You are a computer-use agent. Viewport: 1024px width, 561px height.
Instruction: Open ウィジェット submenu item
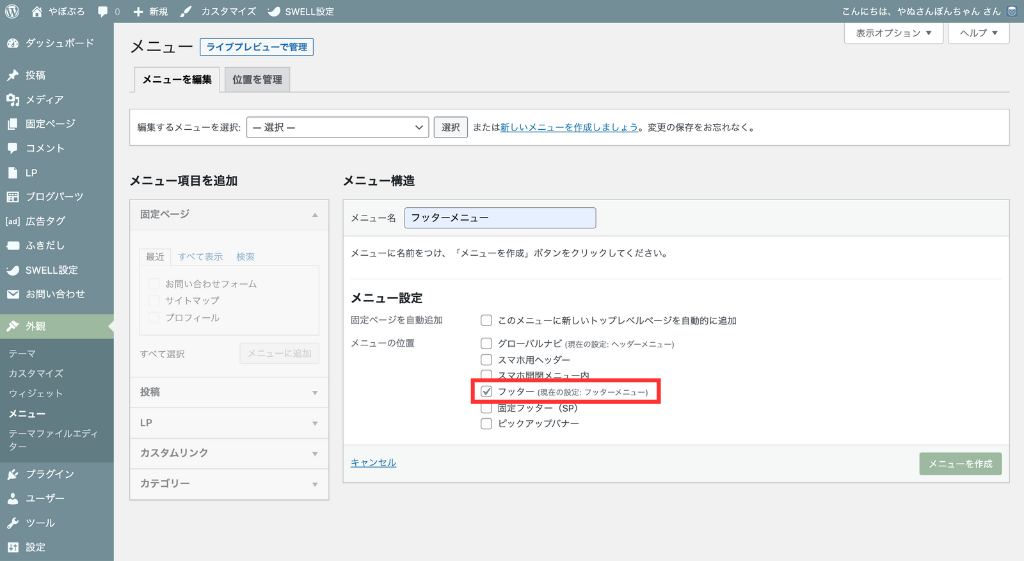(36, 393)
